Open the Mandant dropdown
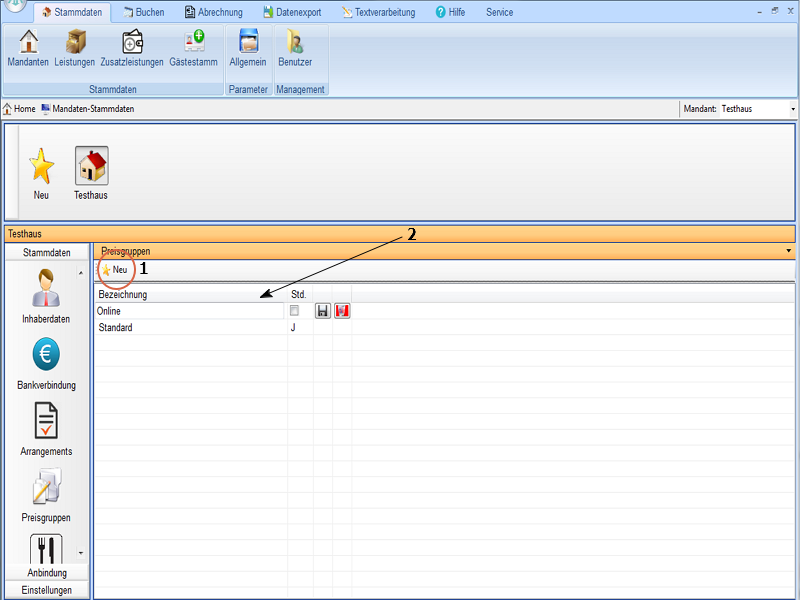This screenshot has width=800, height=600. (793, 108)
